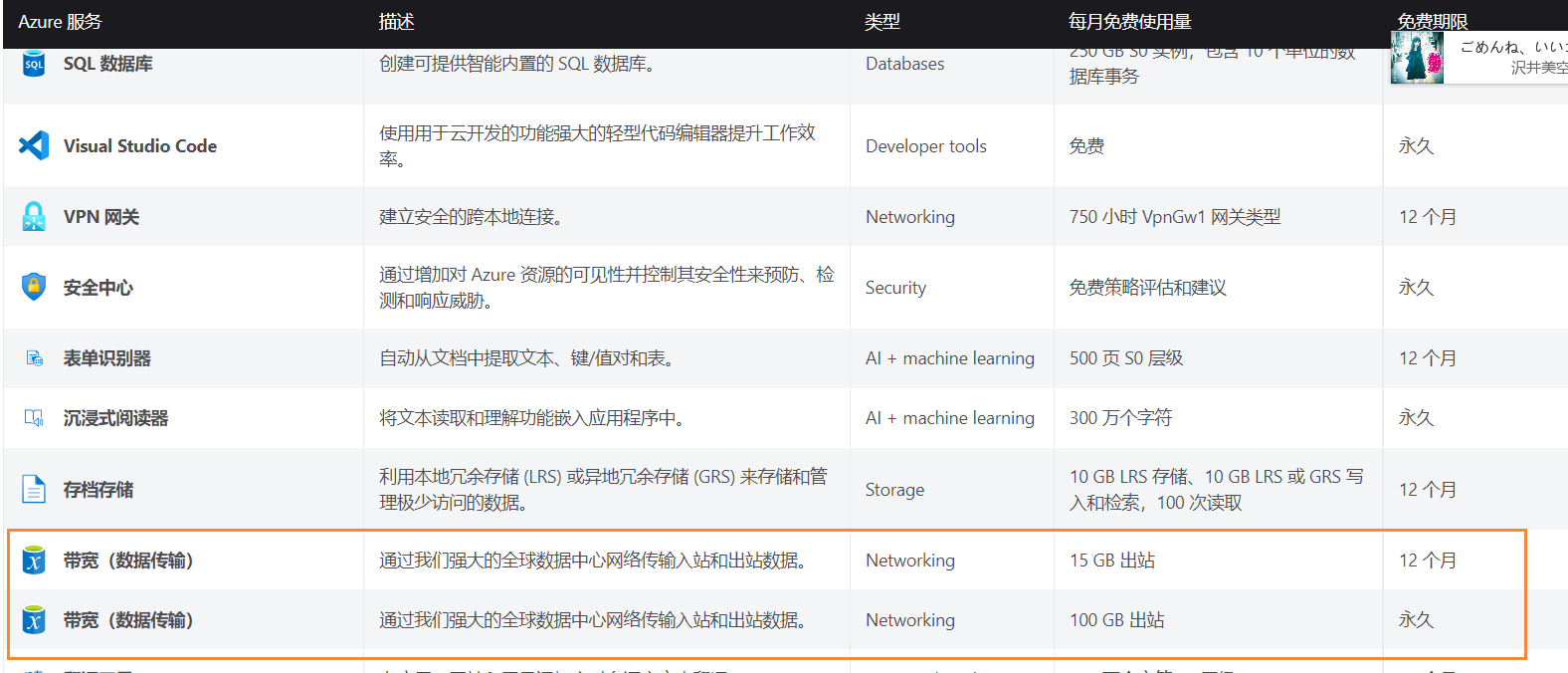This screenshot has height=673, width=1568.
Task: Click AI + machine learning in the 沉浸式阅读器 row
Action: tap(950, 418)
